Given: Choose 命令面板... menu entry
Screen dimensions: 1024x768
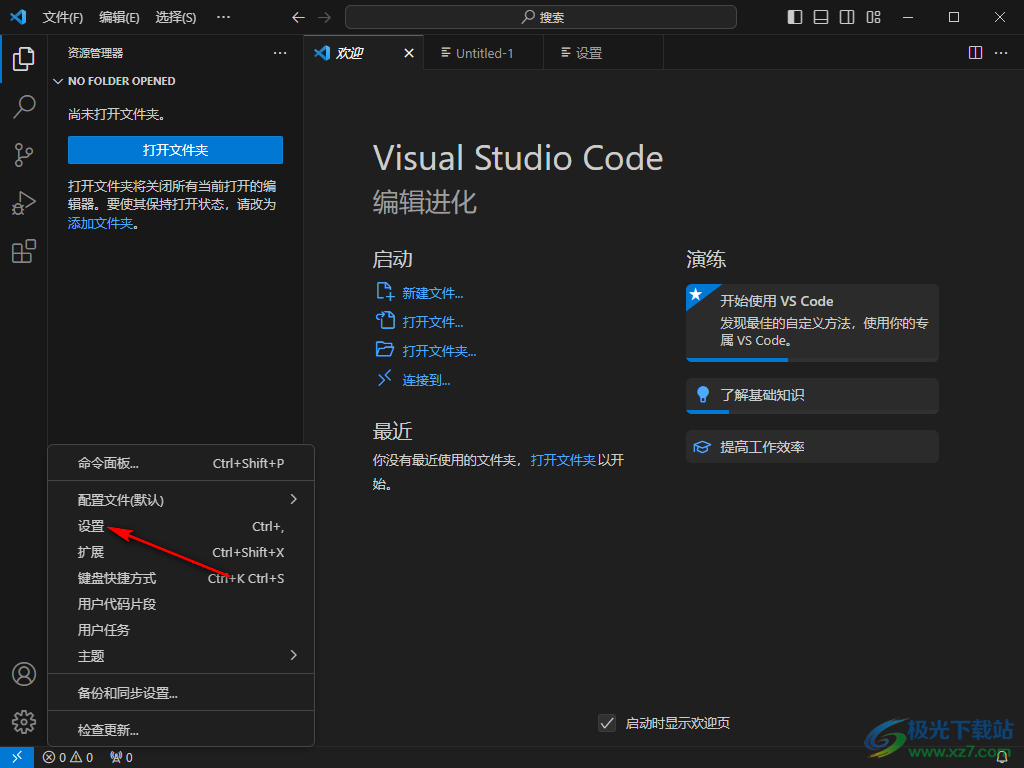Looking at the screenshot, I should (x=181, y=463).
